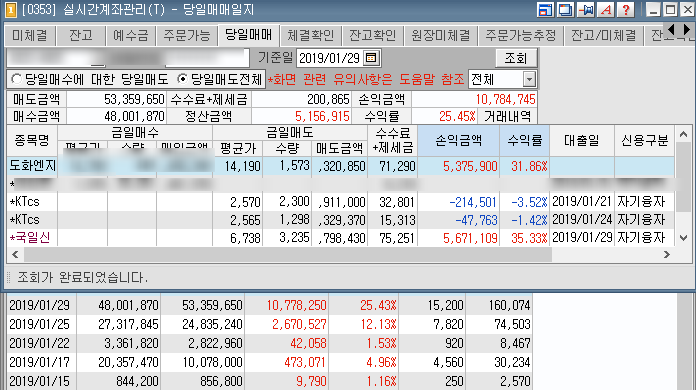This screenshot has height=390, width=696.
Task: Select the 당일매매 tab
Action: click(249, 35)
